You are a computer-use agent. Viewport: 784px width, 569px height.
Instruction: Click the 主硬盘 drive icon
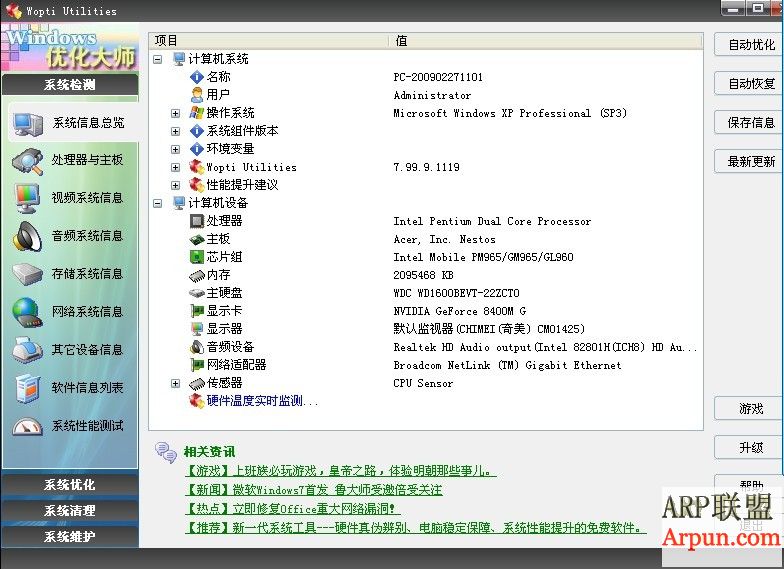coord(197,293)
